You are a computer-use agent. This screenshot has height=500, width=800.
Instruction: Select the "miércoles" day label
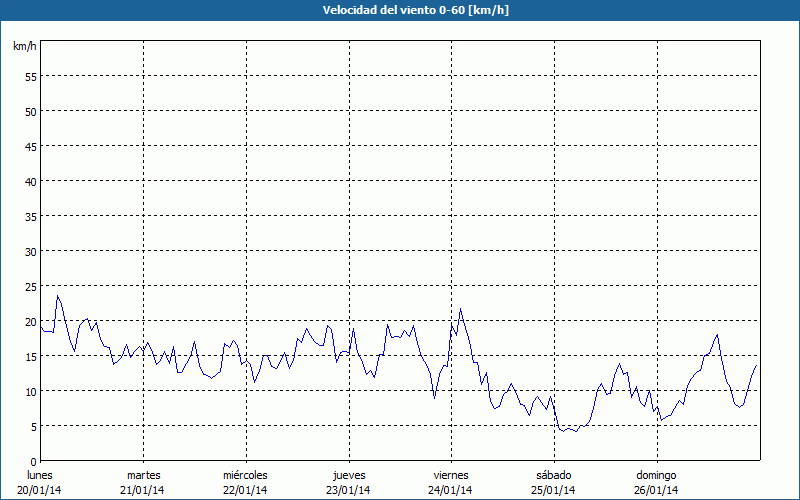(245, 475)
